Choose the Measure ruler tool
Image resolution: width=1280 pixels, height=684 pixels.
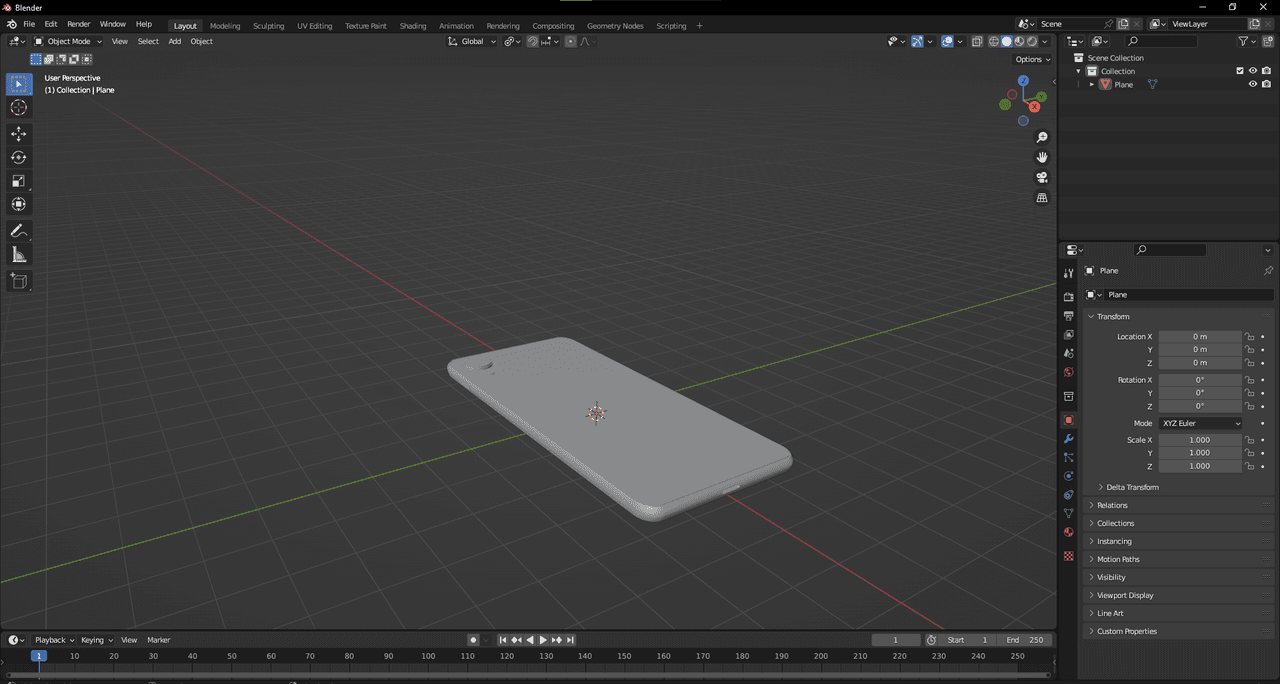(19, 255)
